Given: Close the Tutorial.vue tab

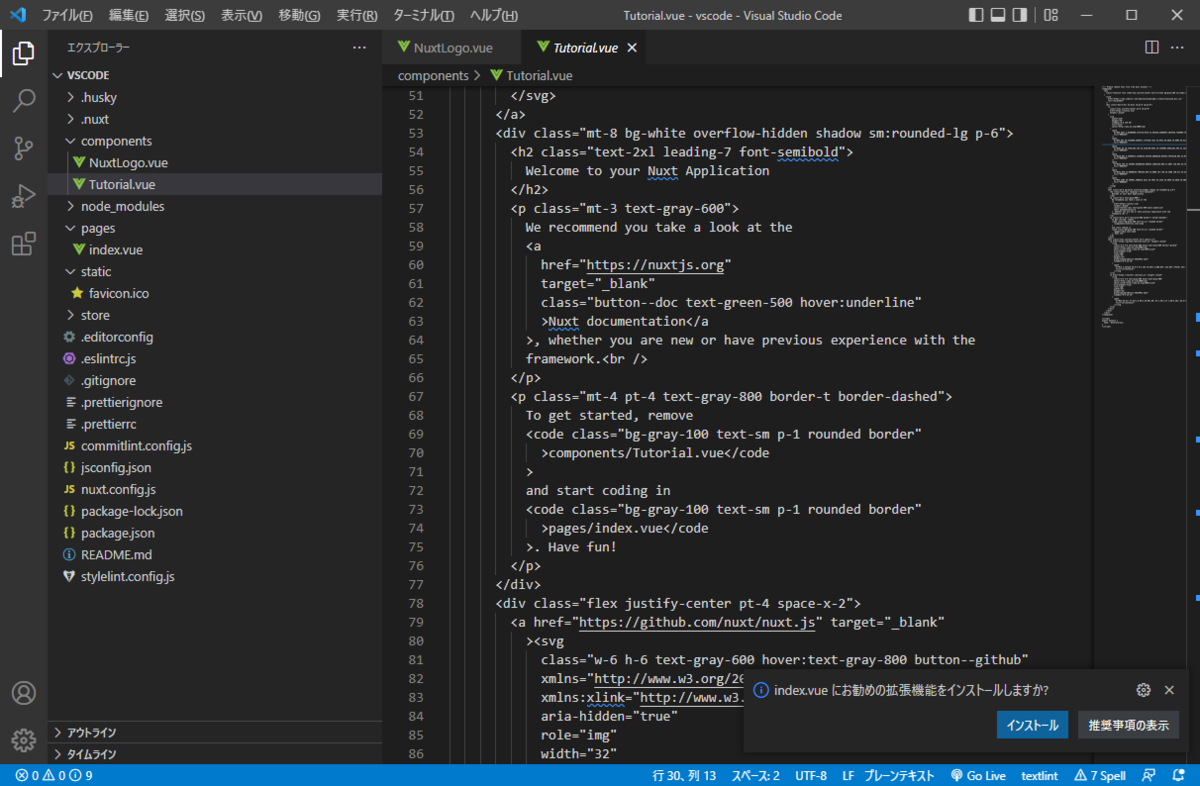Looking at the screenshot, I should click(x=633, y=47).
